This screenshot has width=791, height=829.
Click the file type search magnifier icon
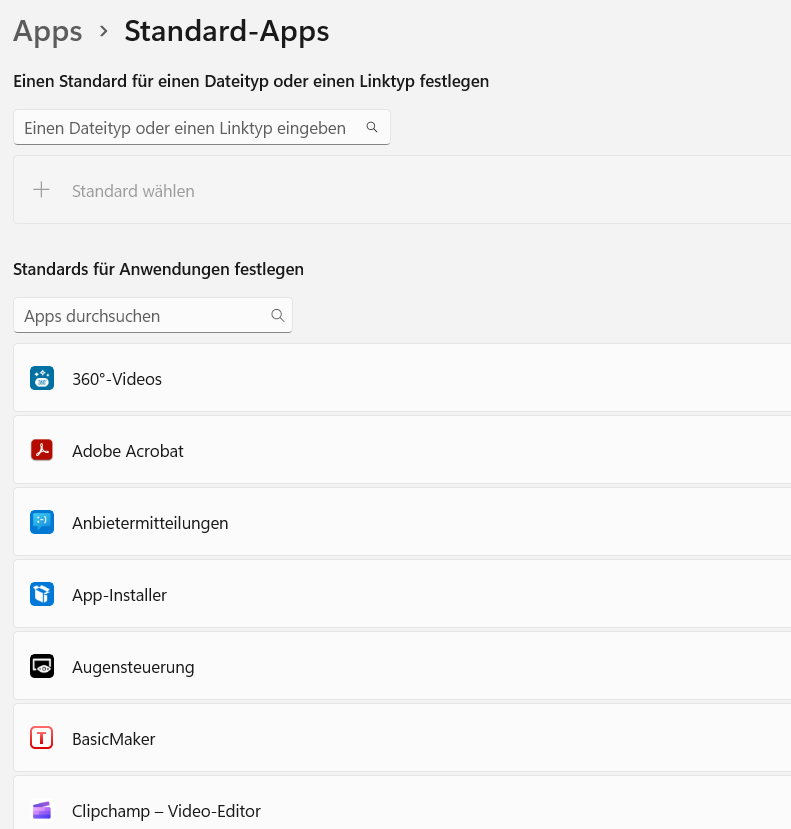click(x=372, y=128)
